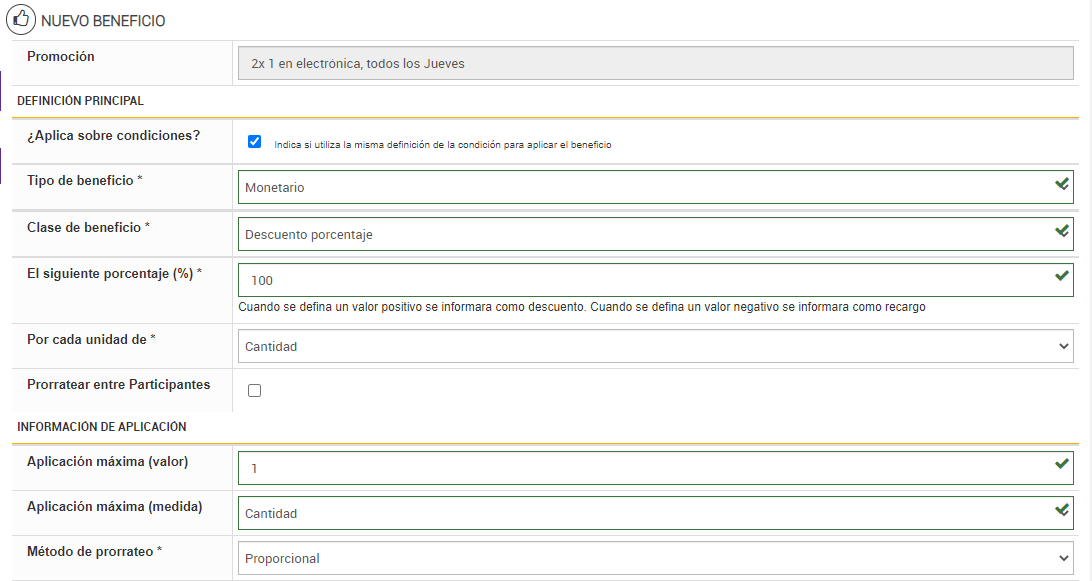Screen dimensions: 1092x581
Task: Focus the Aplicación máxima (valor) input
Action: pyautogui.click(x=640, y=468)
